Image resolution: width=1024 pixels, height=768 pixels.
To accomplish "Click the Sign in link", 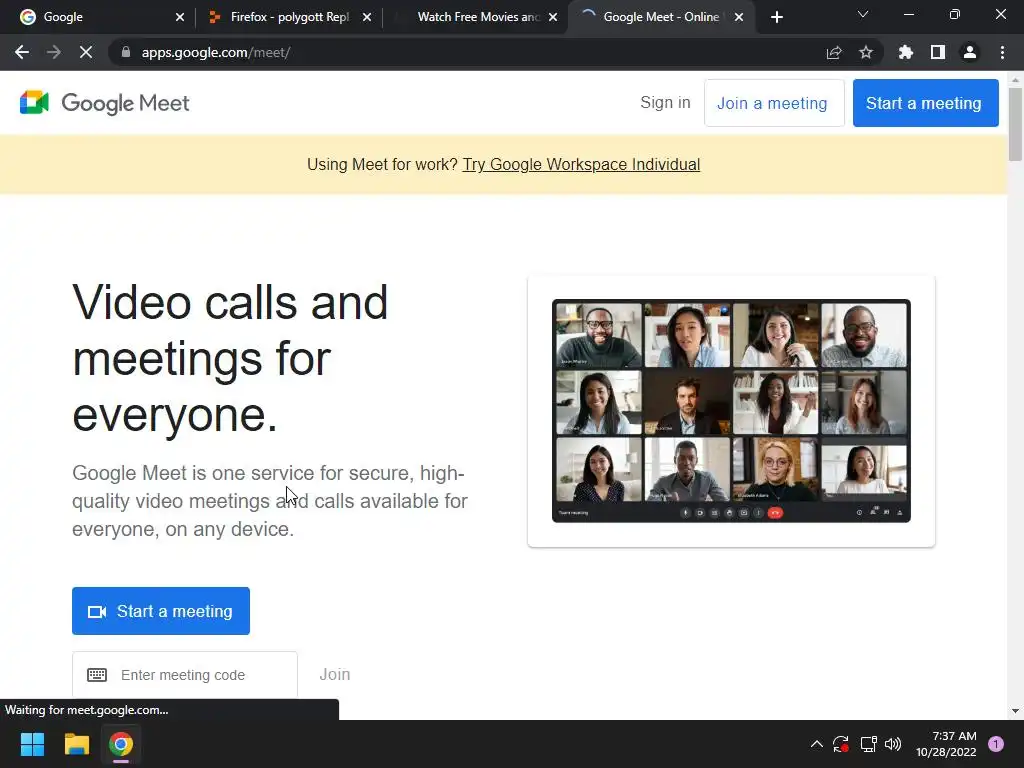I will (665, 103).
